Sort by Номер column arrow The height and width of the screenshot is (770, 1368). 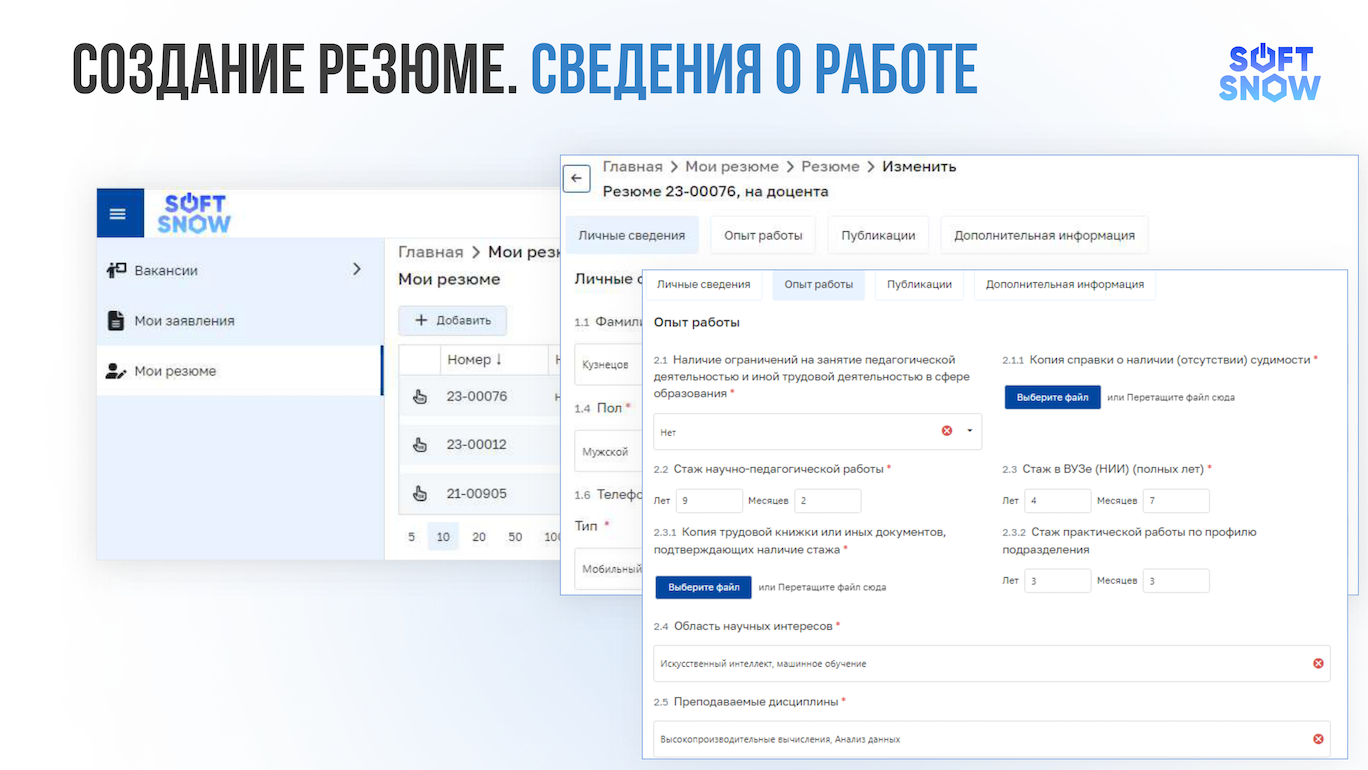499,360
